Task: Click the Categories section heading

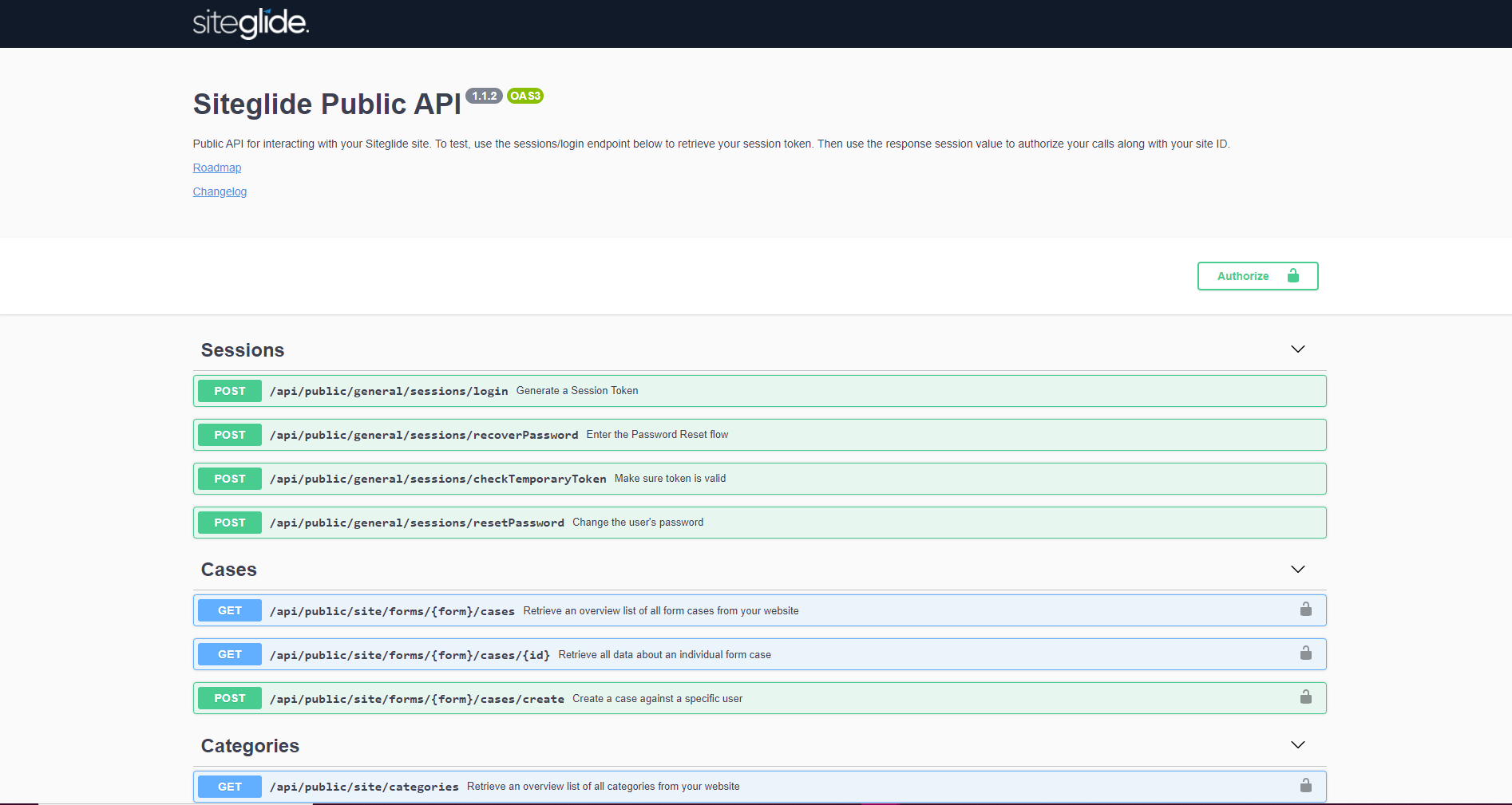Action: tap(250, 746)
